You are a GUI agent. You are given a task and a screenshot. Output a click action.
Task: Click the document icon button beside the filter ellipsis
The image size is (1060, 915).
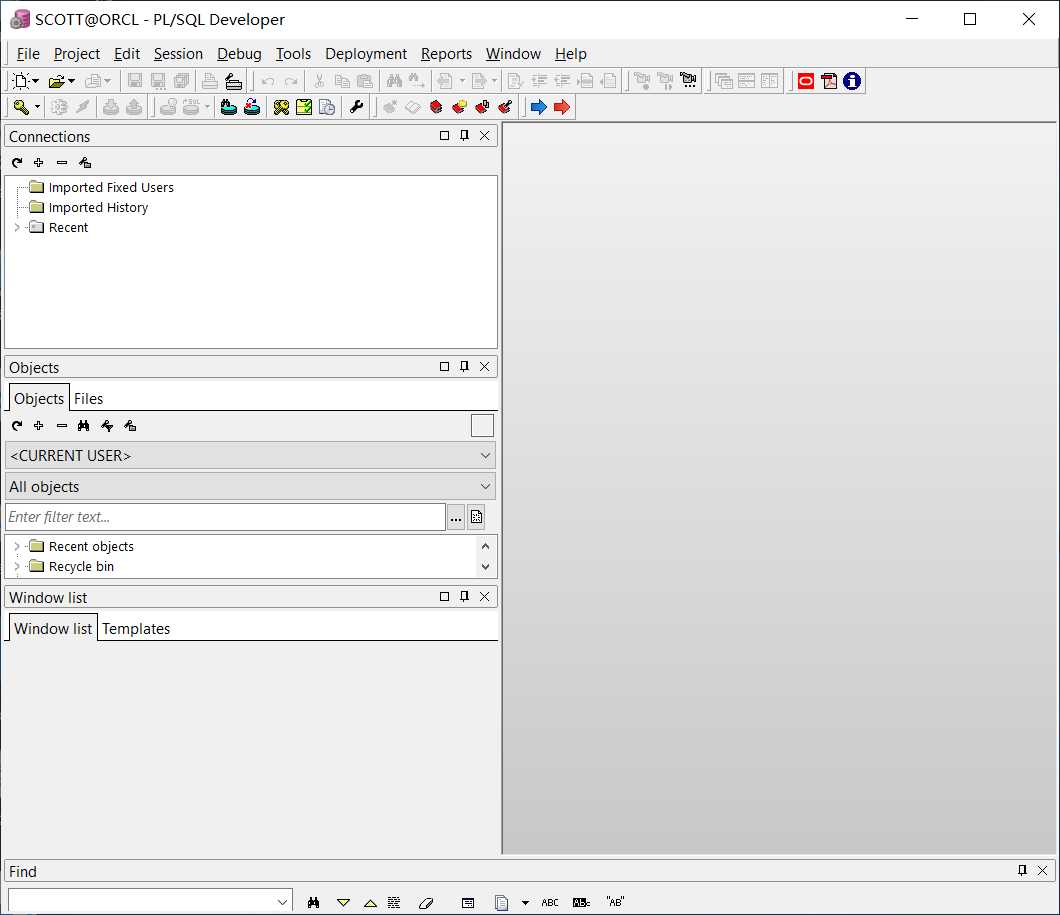(x=477, y=517)
